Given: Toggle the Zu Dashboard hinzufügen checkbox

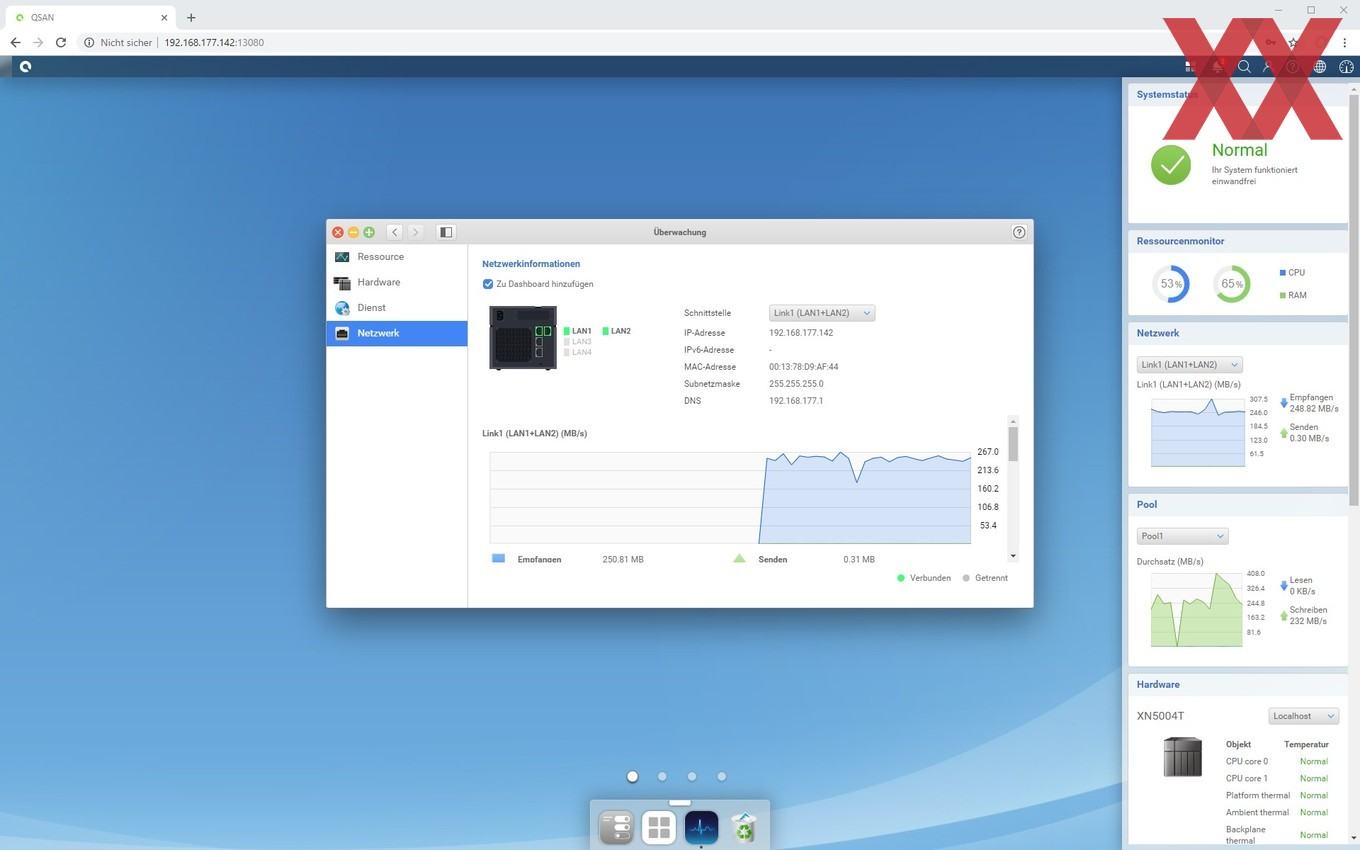Looking at the screenshot, I should 488,284.
